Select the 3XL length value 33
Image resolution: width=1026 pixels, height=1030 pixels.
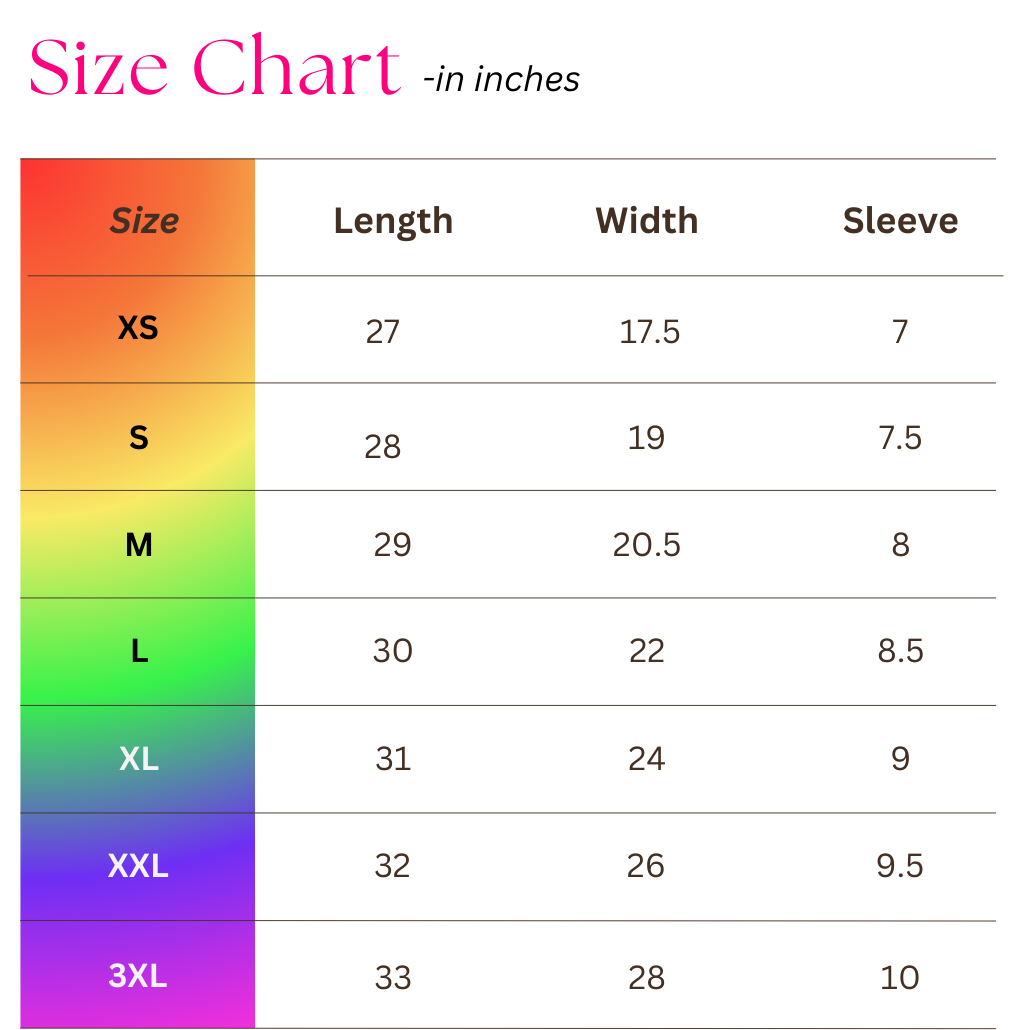point(393,977)
